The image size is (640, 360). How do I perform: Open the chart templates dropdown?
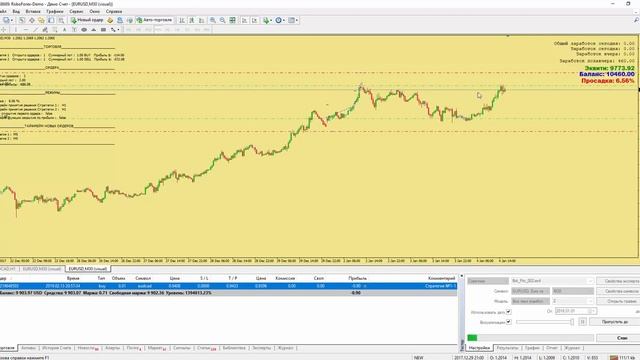coord(293,20)
